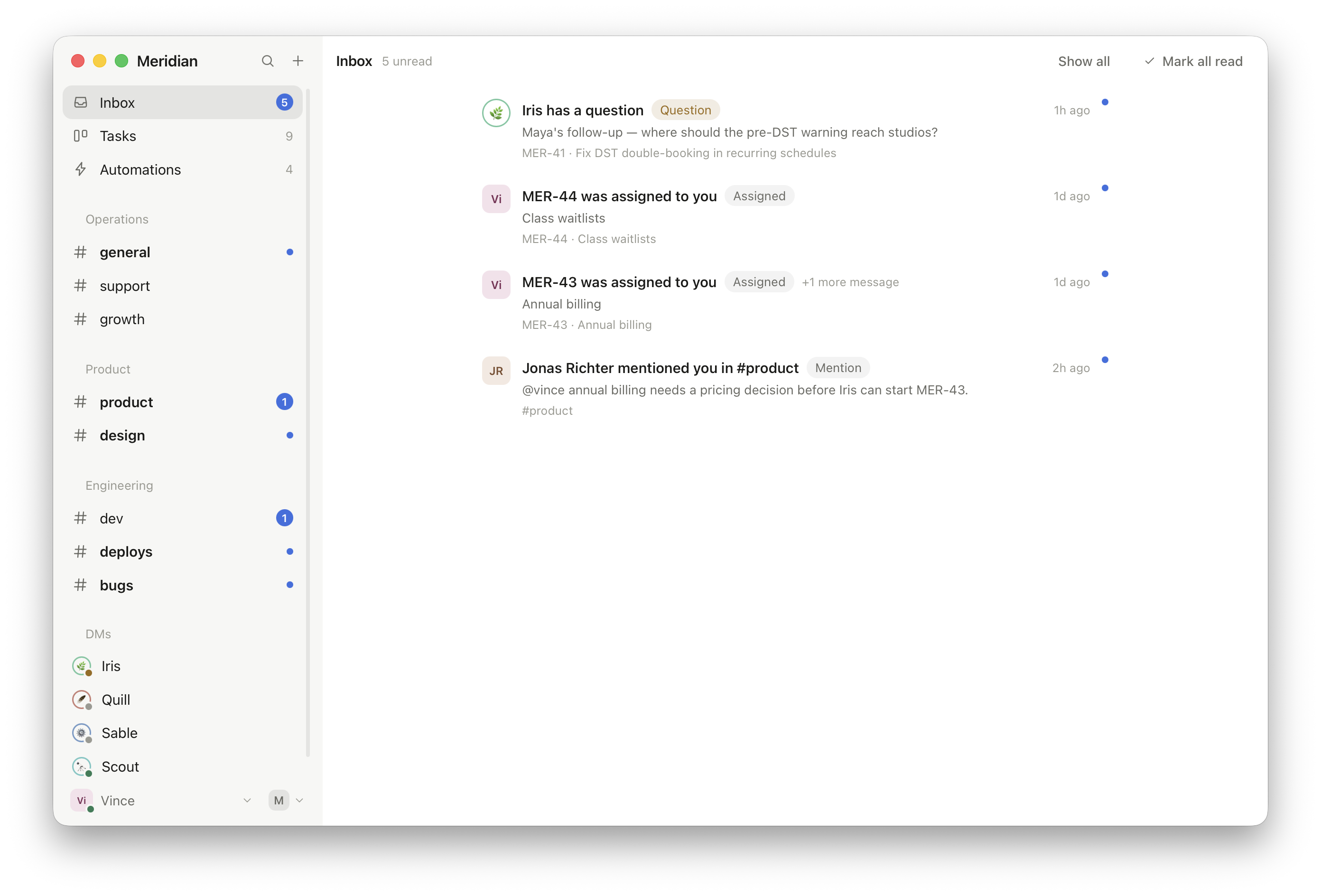The height and width of the screenshot is (896, 1321).
Task: Click JR avatar on Jonas Richter mention
Action: click(x=496, y=370)
